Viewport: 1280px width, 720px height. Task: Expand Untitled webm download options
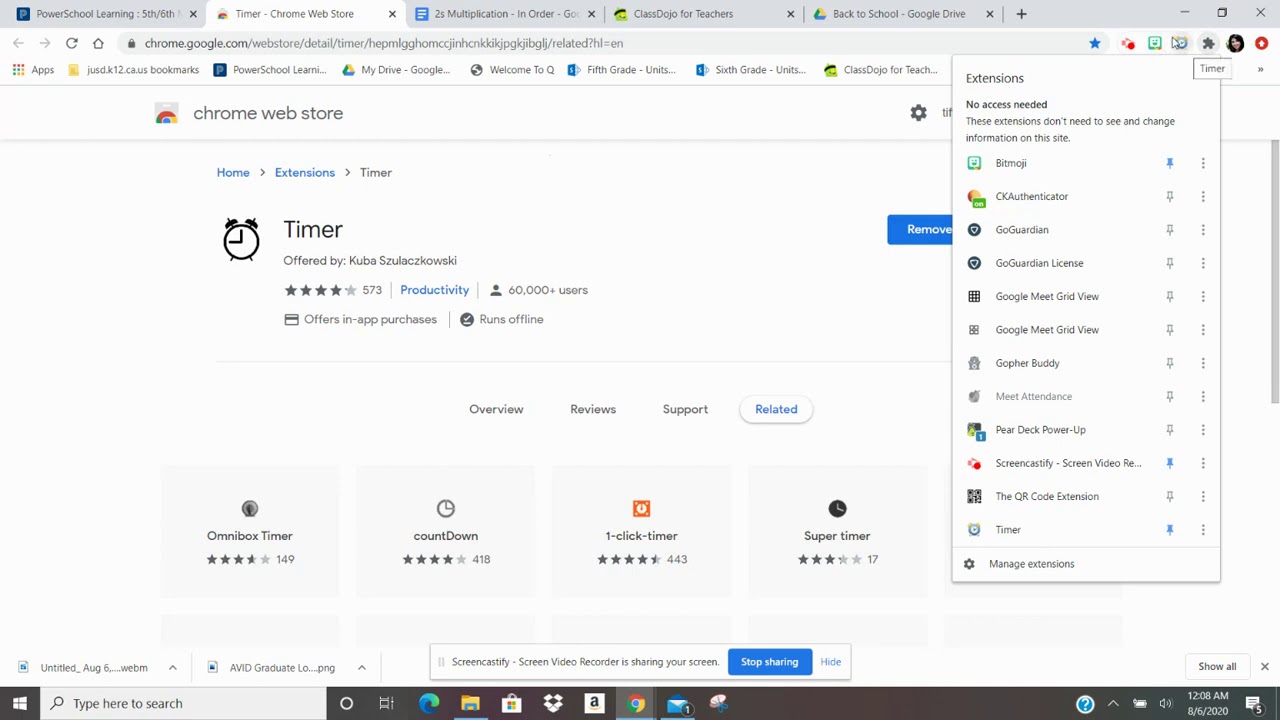(172, 667)
